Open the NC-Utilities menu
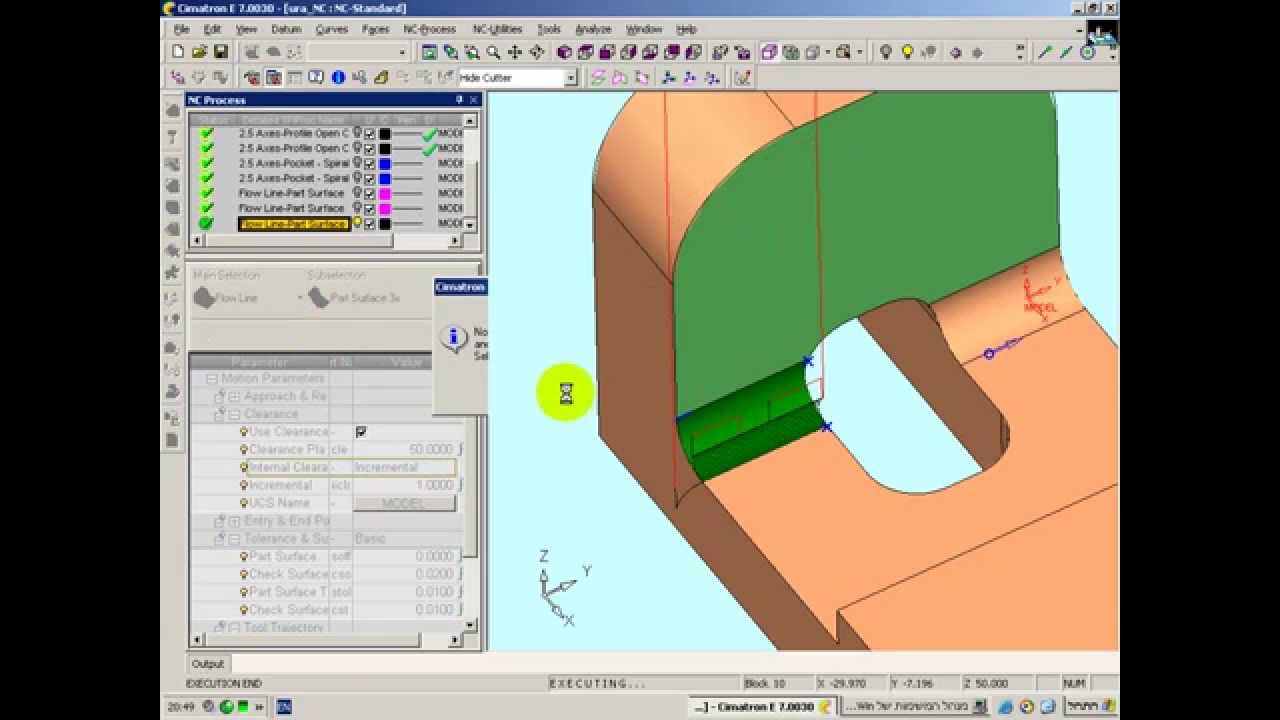1280x720 pixels. [x=497, y=29]
